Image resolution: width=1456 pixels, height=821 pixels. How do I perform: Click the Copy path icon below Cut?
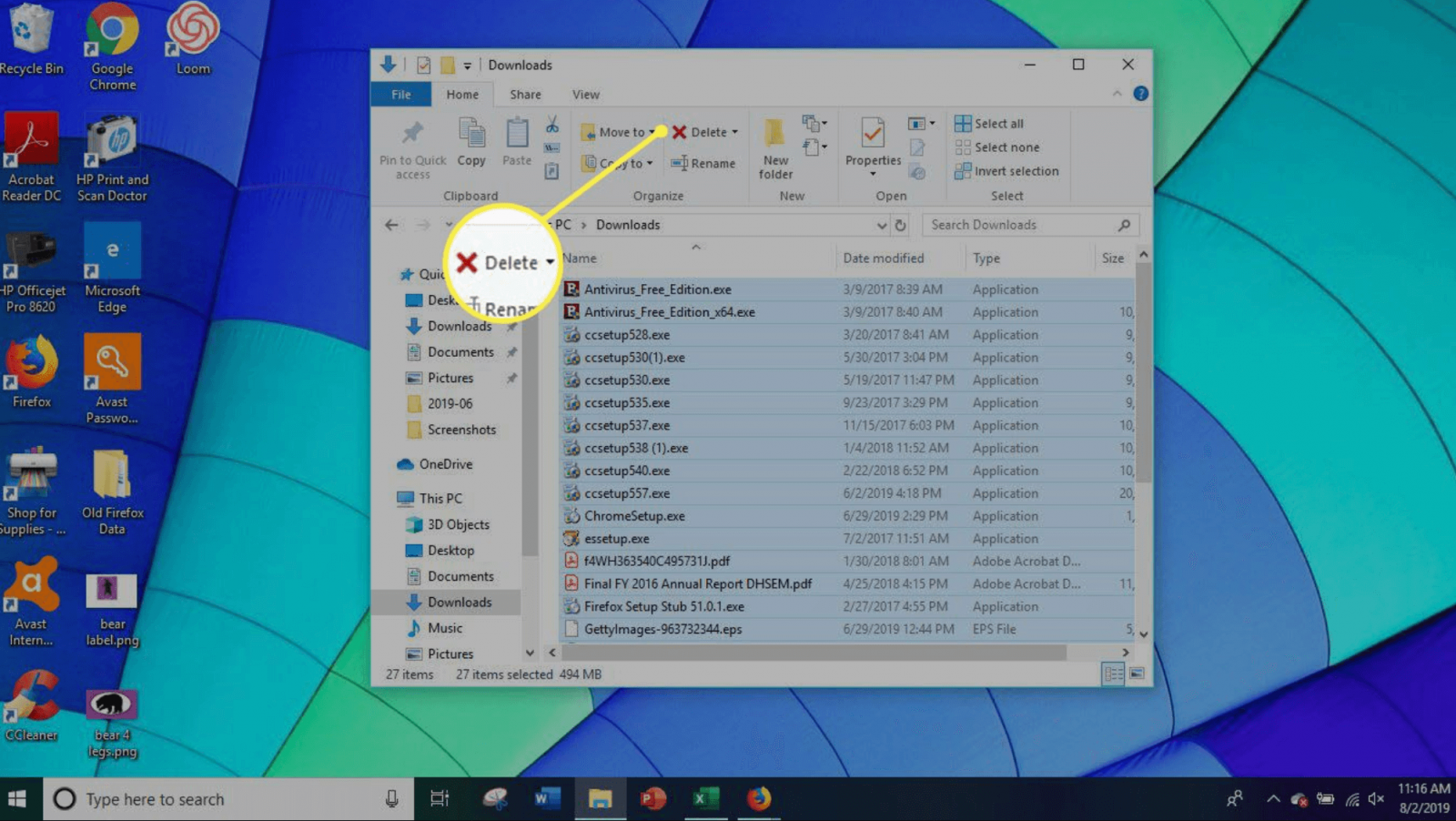coord(551,148)
